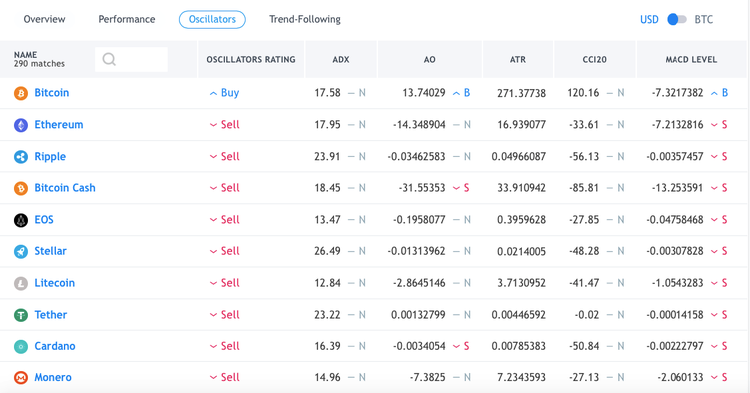Click Cardano's ATR value 0.00785383
The image size is (750, 393).
[x=518, y=346]
